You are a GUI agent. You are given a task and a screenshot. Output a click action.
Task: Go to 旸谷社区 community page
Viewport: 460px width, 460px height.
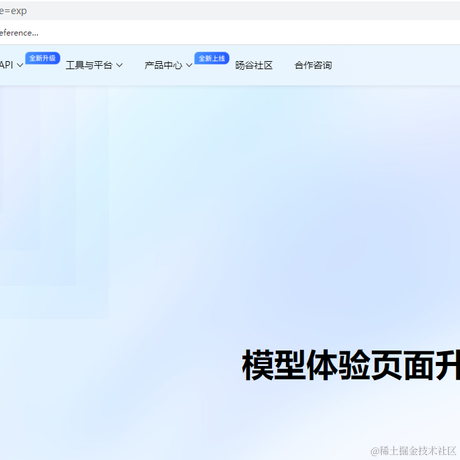click(x=254, y=65)
